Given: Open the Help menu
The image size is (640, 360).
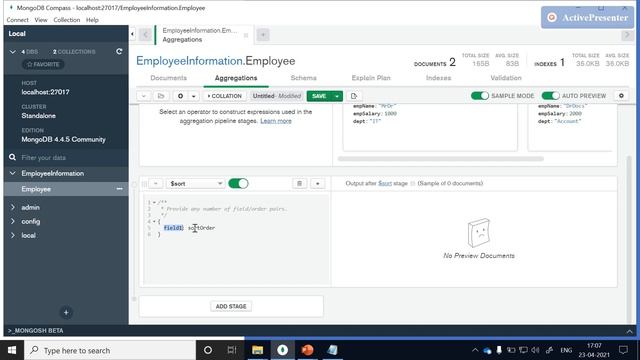Looking at the screenshot, I should [92, 20].
